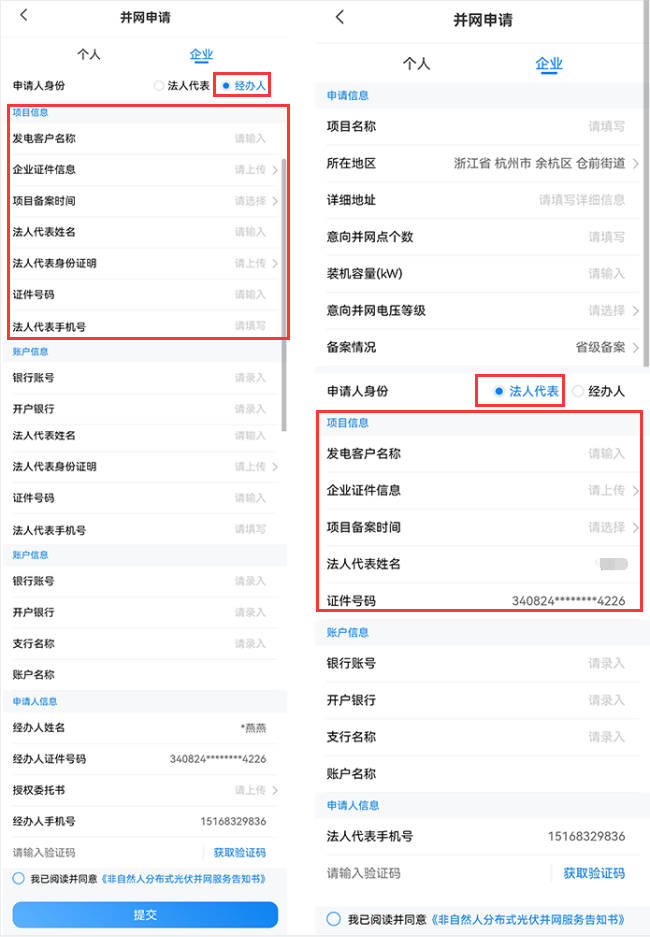Select 法人代表 radio on right screen

tap(499, 391)
